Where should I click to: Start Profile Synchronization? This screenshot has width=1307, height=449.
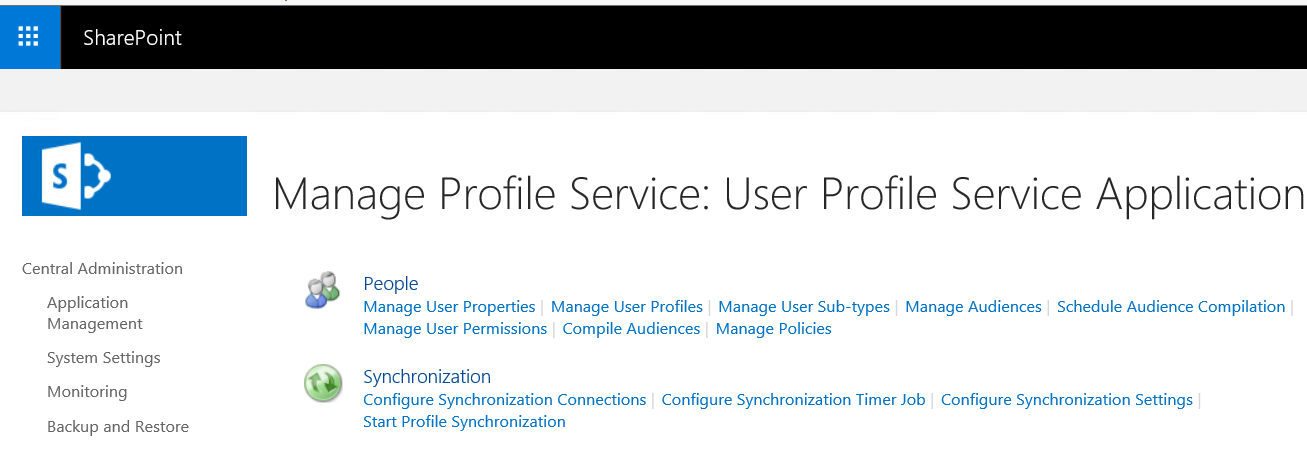coord(464,422)
